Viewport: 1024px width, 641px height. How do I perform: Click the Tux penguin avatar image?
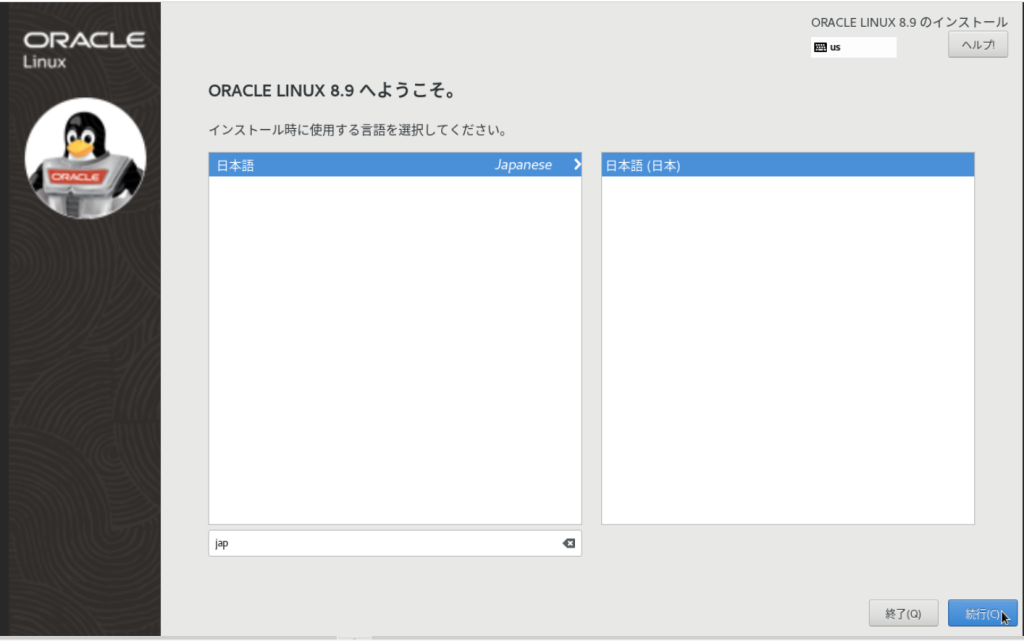coord(84,158)
